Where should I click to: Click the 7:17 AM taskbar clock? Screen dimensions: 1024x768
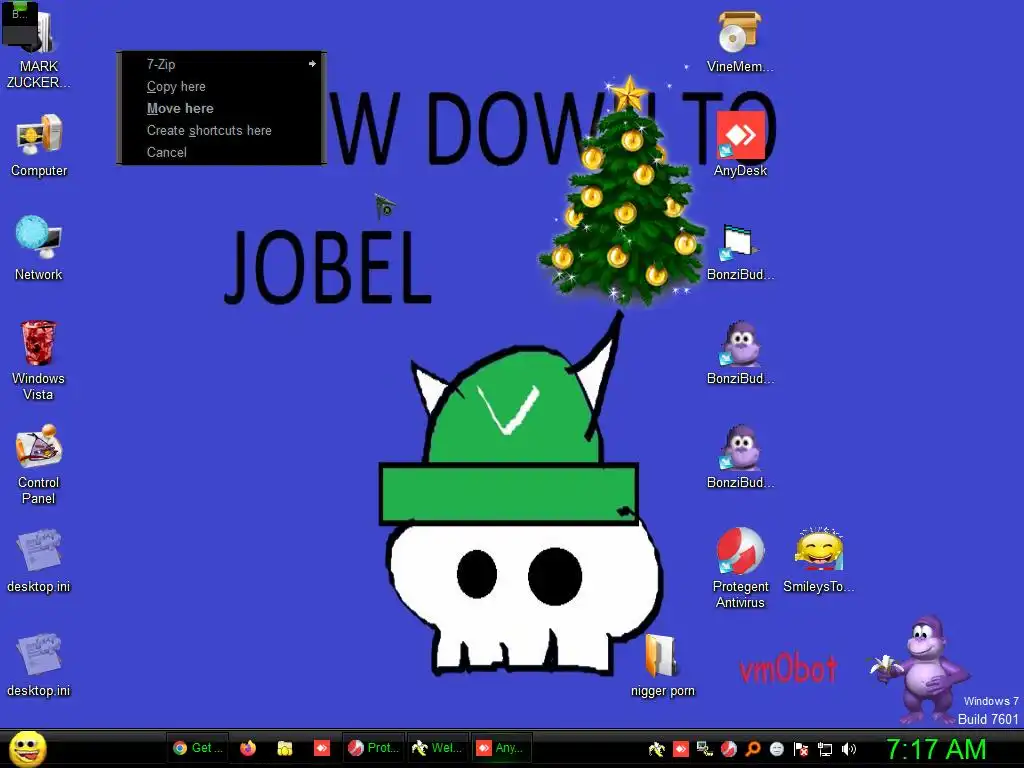(x=936, y=749)
